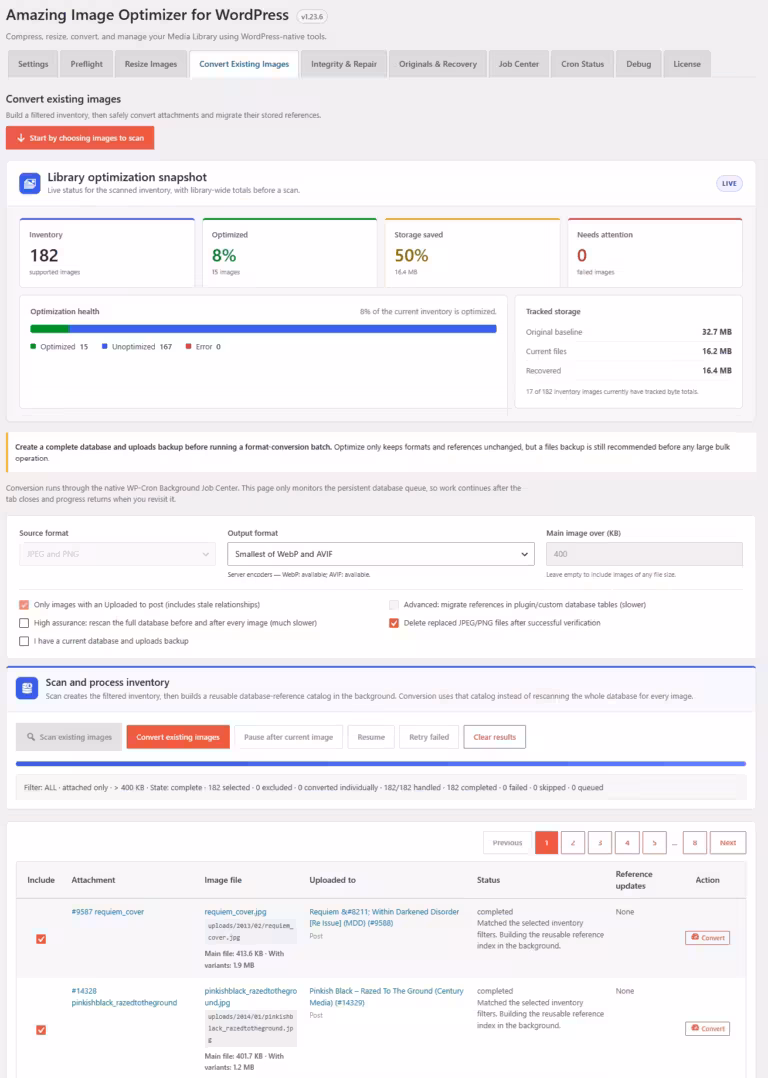
Task: Click the Previous pagination button
Action: [507, 843]
